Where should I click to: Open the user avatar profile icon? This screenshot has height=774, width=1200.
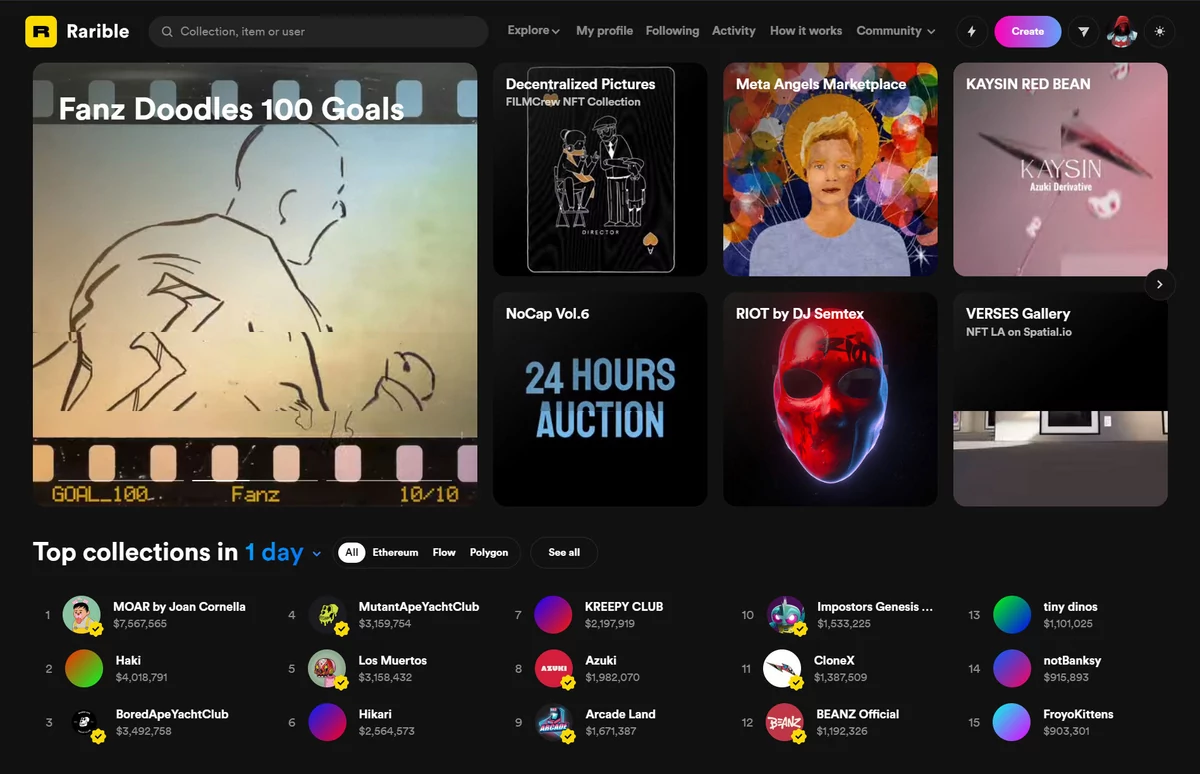point(1122,32)
